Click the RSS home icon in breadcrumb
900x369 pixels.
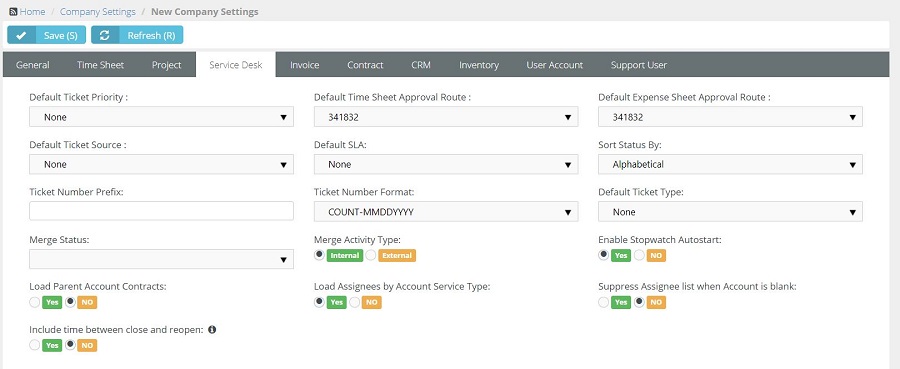point(13,11)
